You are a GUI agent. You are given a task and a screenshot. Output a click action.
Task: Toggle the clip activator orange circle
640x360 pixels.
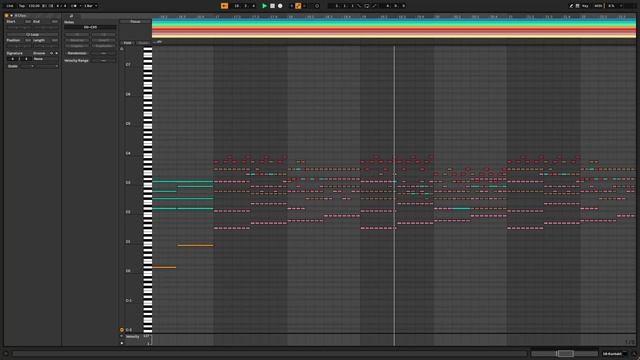pos(7,16)
